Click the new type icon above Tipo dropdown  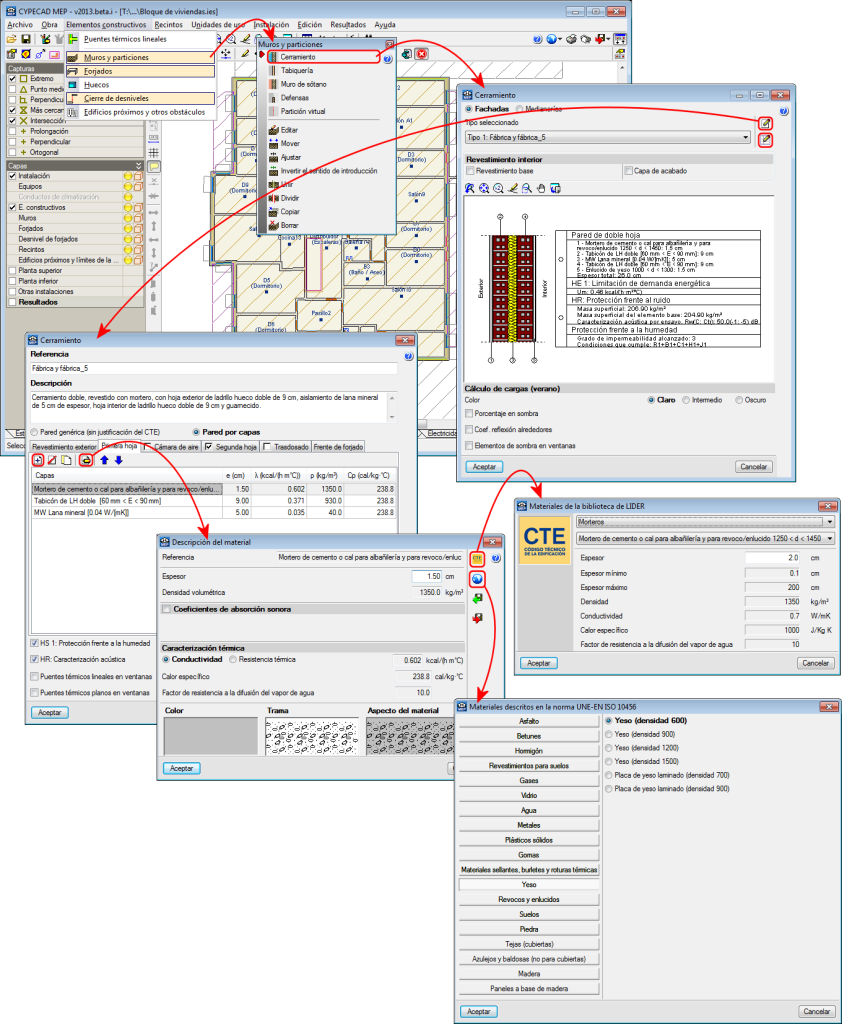765,123
